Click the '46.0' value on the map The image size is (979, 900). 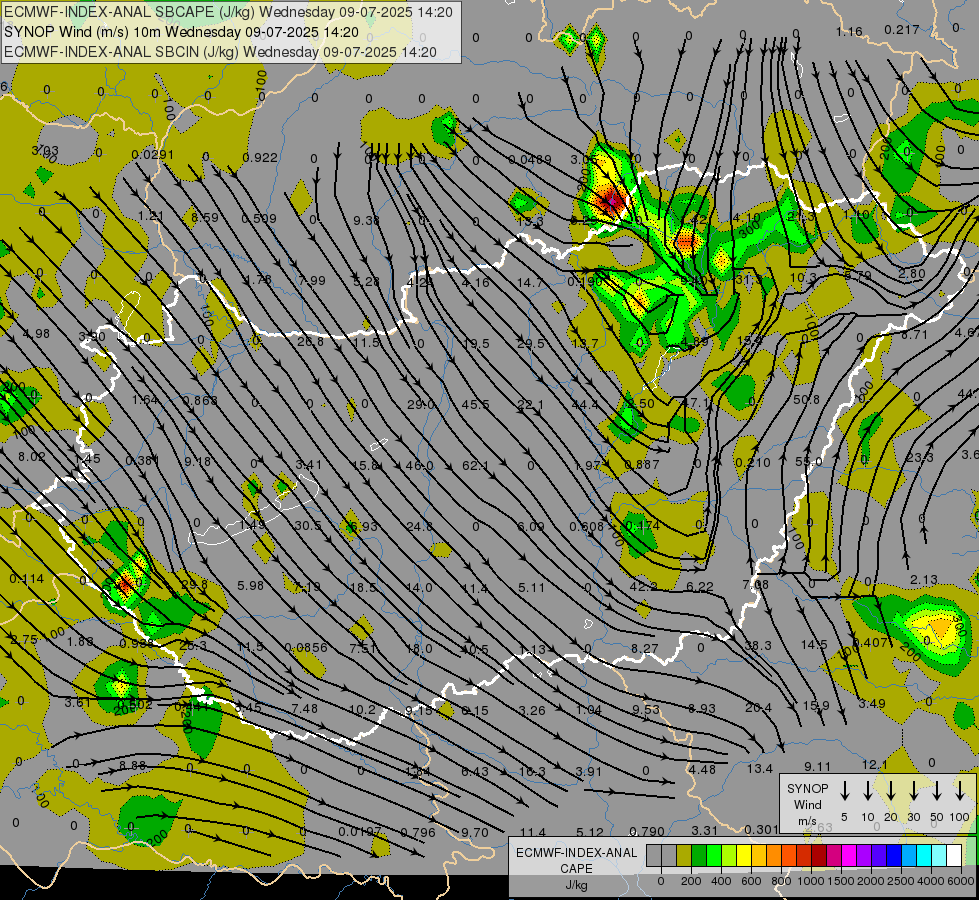pyautogui.click(x=420, y=465)
